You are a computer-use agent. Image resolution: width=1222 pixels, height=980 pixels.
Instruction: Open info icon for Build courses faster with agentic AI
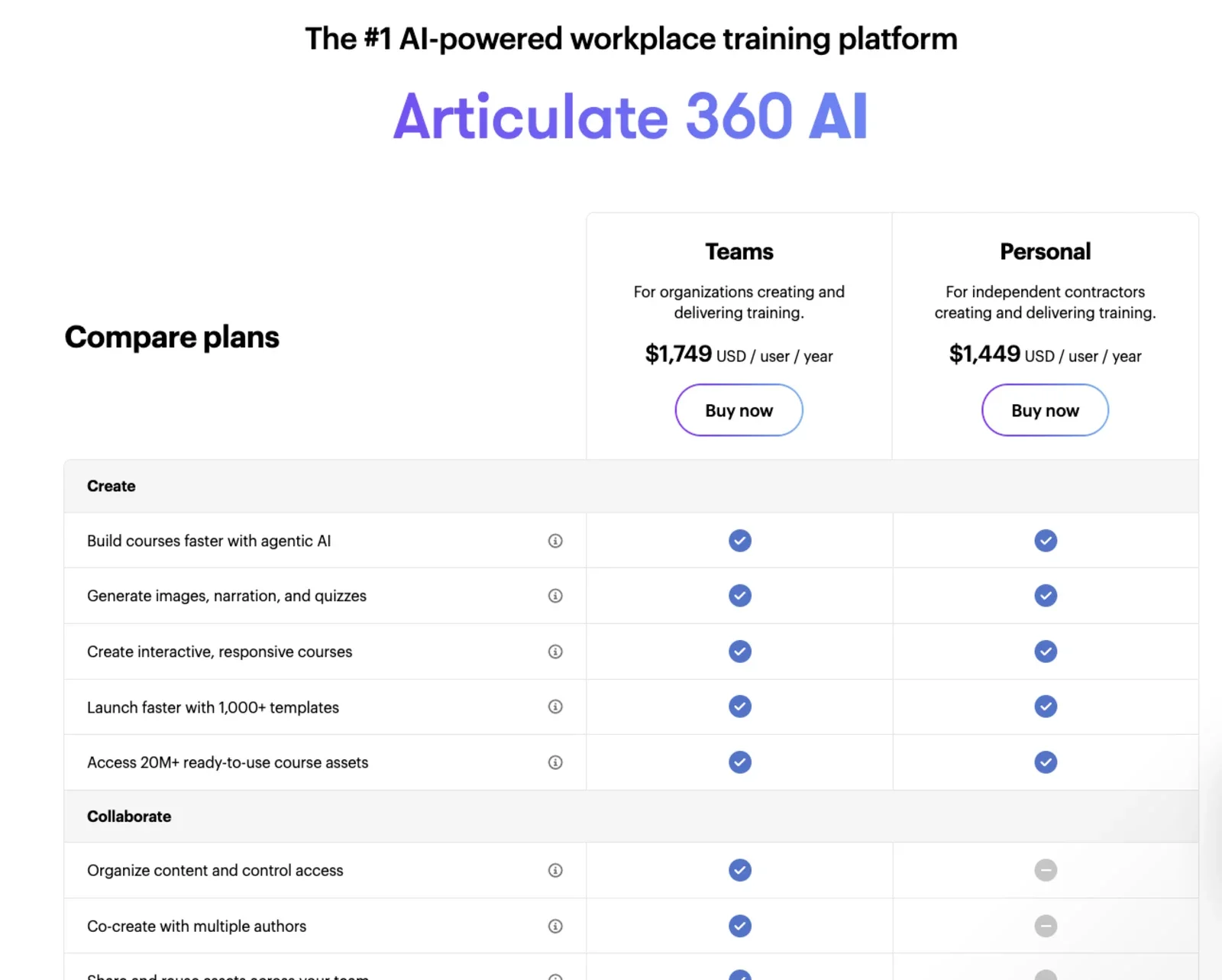[x=555, y=541]
